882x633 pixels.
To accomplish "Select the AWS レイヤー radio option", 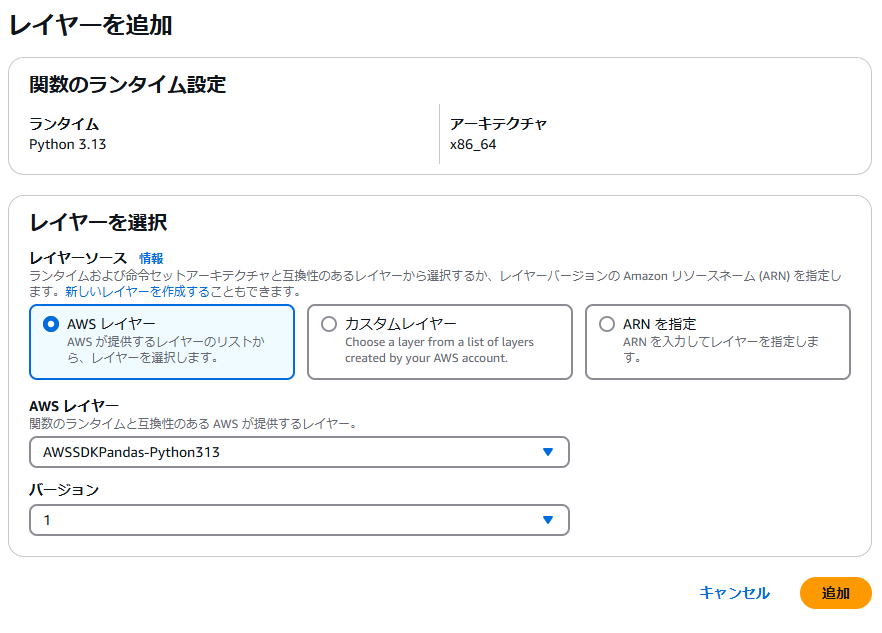I will pyautogui.click(x=51, y=324).
